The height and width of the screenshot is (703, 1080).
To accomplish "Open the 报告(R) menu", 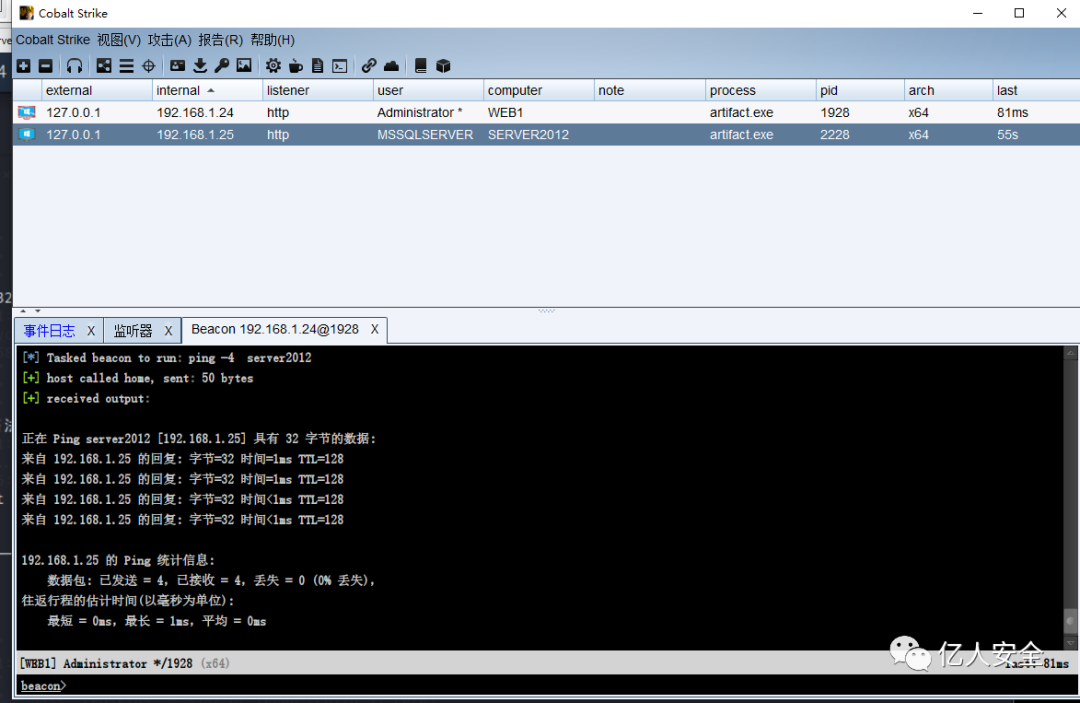I will [220, 40].
